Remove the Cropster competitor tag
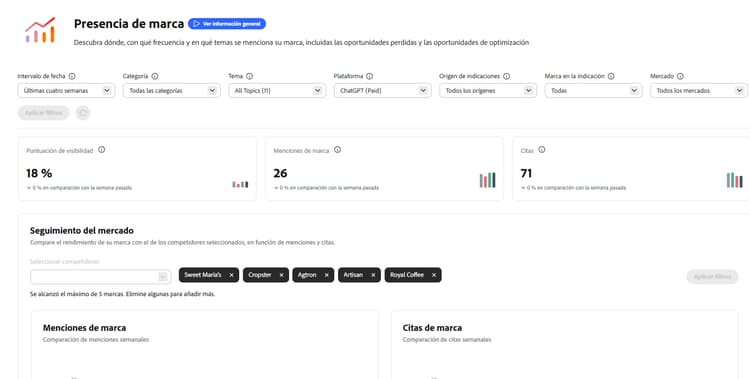 pyautogui.click(x=281, y=275)
